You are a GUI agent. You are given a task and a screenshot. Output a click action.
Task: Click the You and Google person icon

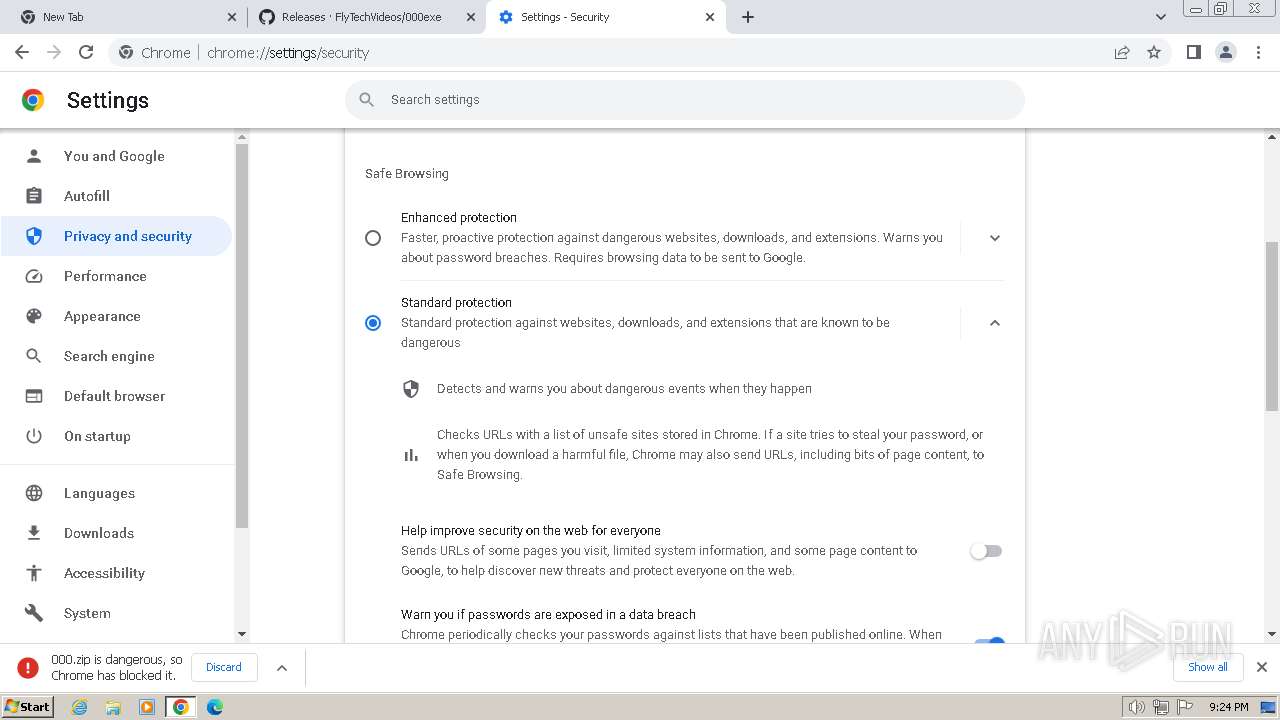pos(34,156)
